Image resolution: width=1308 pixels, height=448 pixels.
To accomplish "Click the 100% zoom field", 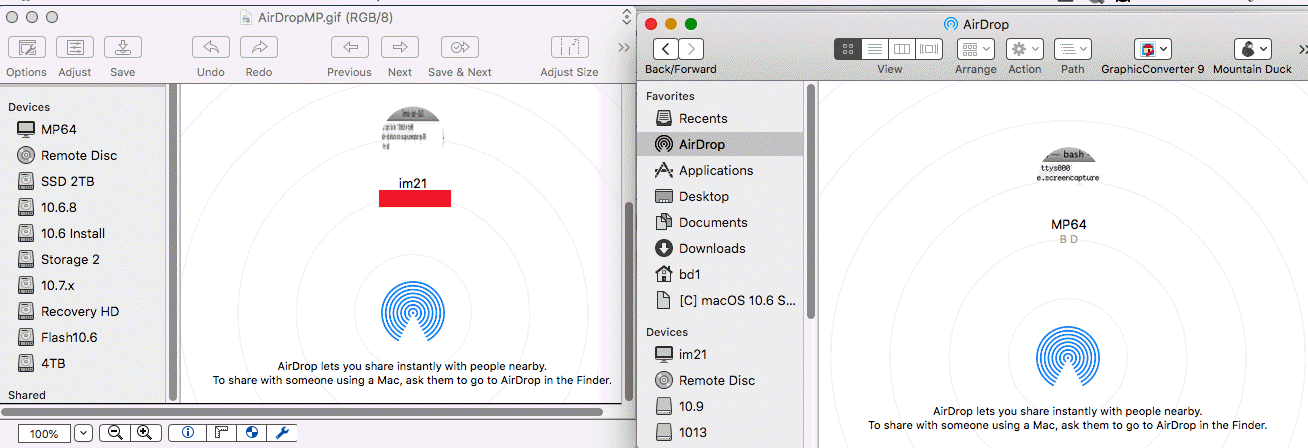I will tap(44, 434).
